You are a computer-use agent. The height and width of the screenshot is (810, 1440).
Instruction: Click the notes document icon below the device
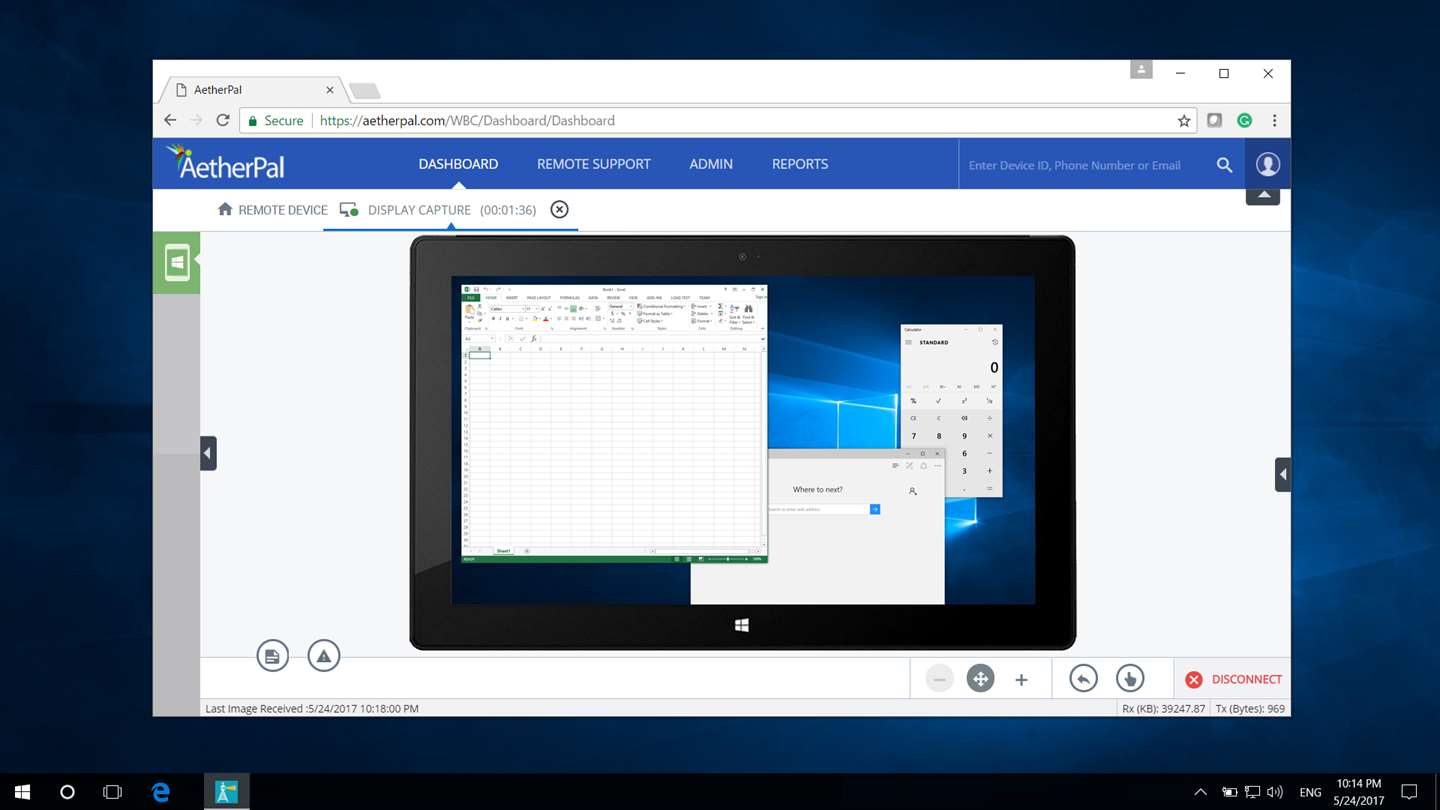272,656
